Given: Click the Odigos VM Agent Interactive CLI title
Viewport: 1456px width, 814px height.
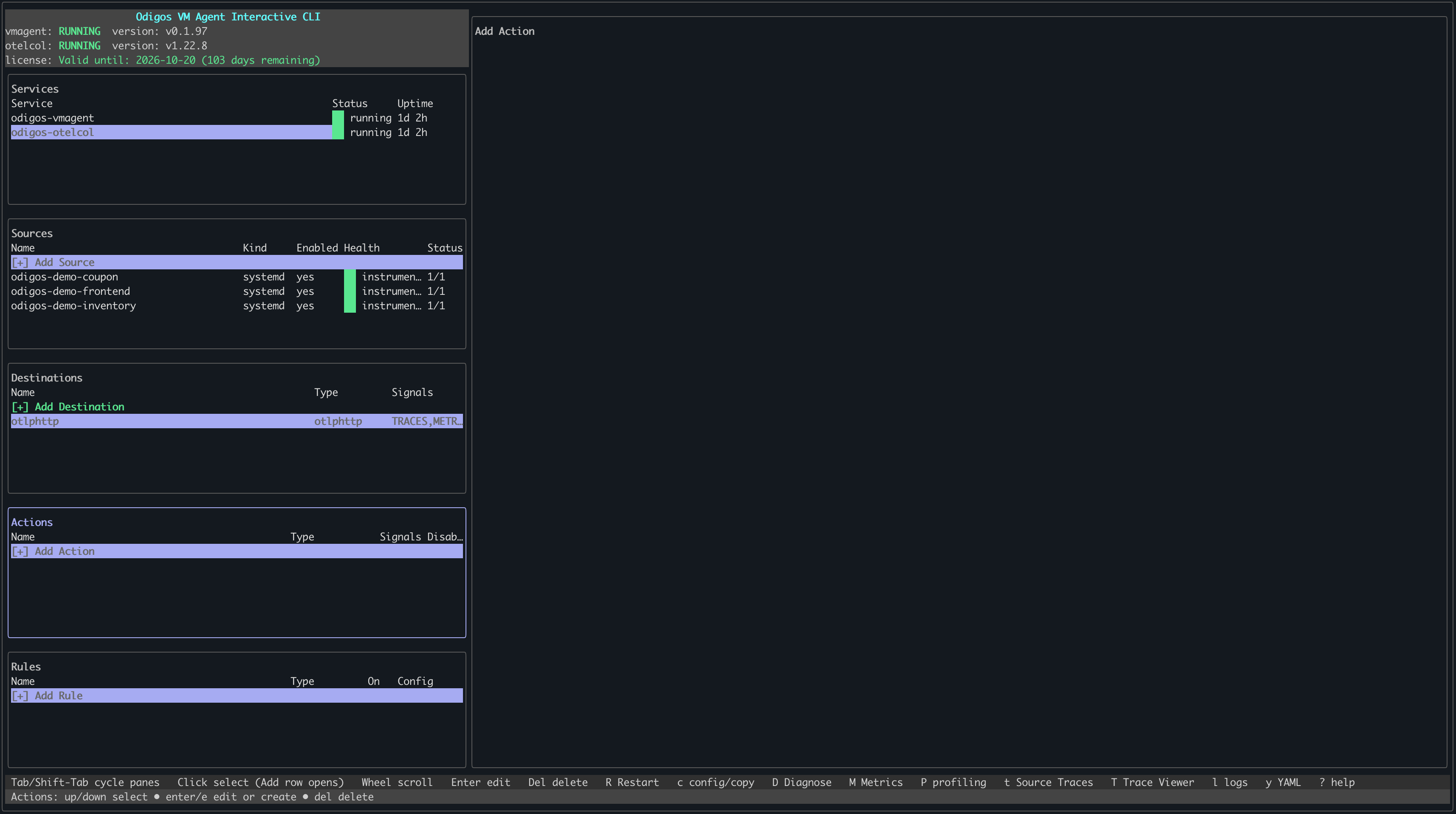Looking at the screenshot, I should tap(229, 17).
